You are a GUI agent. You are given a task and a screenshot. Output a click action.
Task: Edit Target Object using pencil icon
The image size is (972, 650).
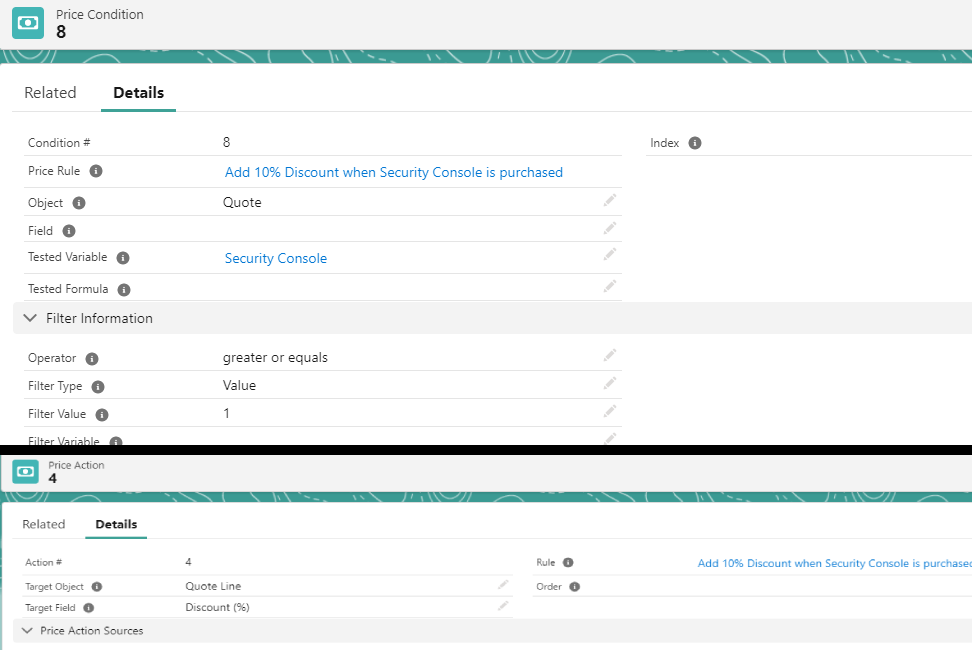coord(503,585)
